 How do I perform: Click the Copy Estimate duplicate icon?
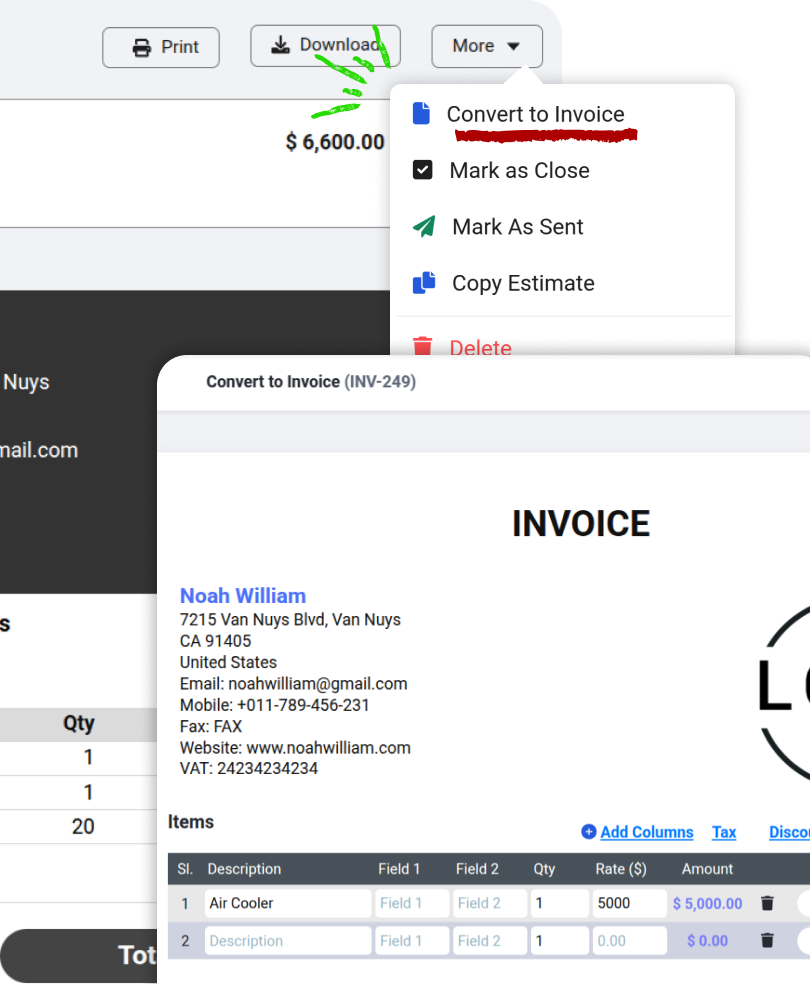point(424,283)
